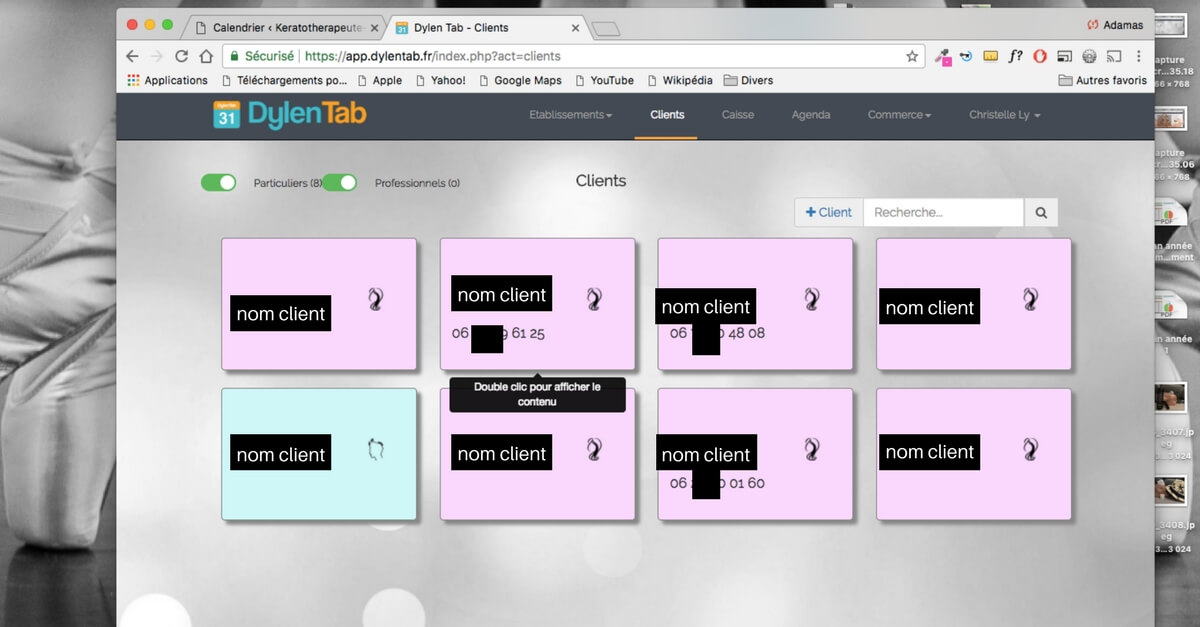Click the Opera extension icon in toolbar

1040,57
